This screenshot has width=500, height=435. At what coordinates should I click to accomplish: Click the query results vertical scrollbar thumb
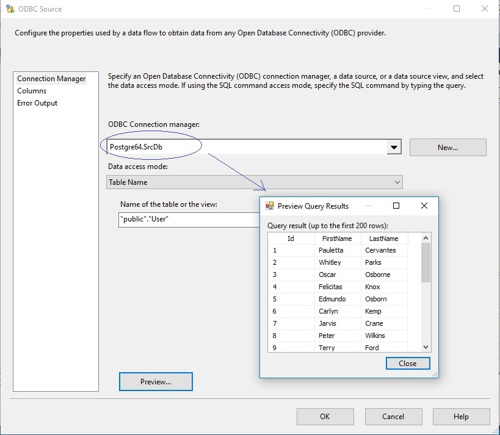426,263
